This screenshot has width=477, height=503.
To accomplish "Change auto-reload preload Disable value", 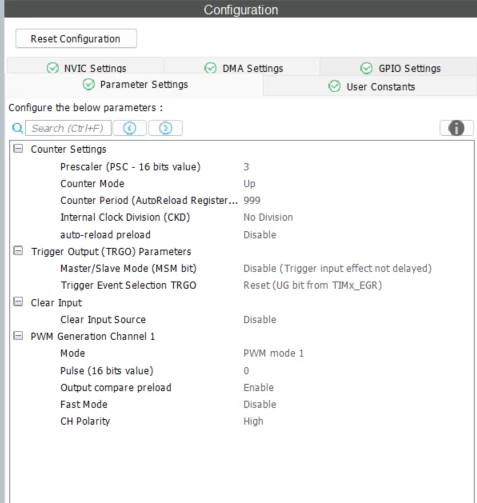I will [x=260, y=235].
